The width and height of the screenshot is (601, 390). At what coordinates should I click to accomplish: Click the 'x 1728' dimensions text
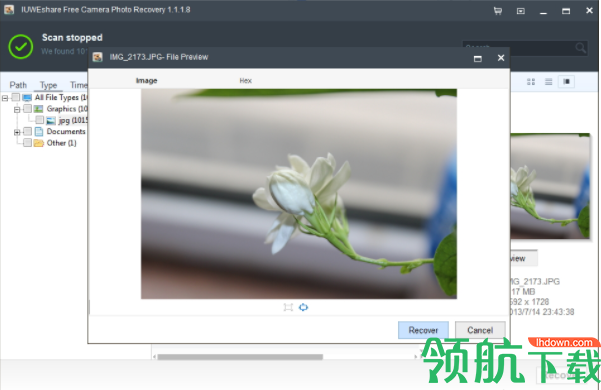click(537, 302)
